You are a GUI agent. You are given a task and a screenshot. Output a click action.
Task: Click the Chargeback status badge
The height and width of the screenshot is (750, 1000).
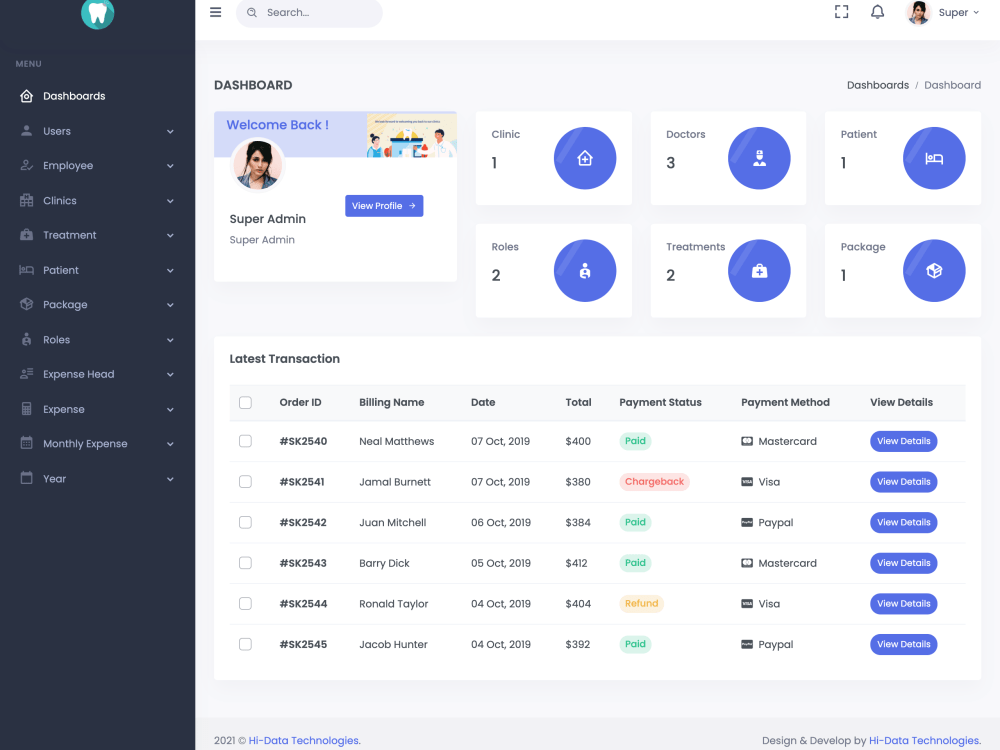point(654,482)
